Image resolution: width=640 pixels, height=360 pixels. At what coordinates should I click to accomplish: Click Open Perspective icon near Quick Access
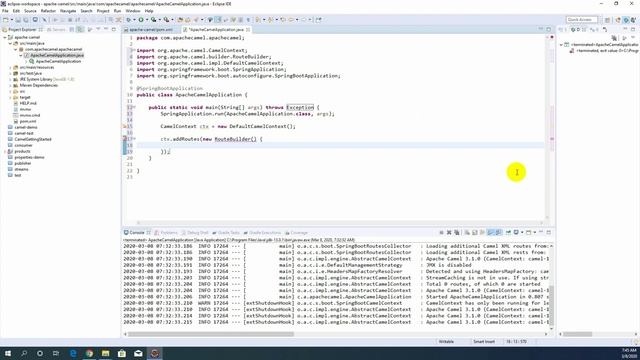[x=608, y=20]
